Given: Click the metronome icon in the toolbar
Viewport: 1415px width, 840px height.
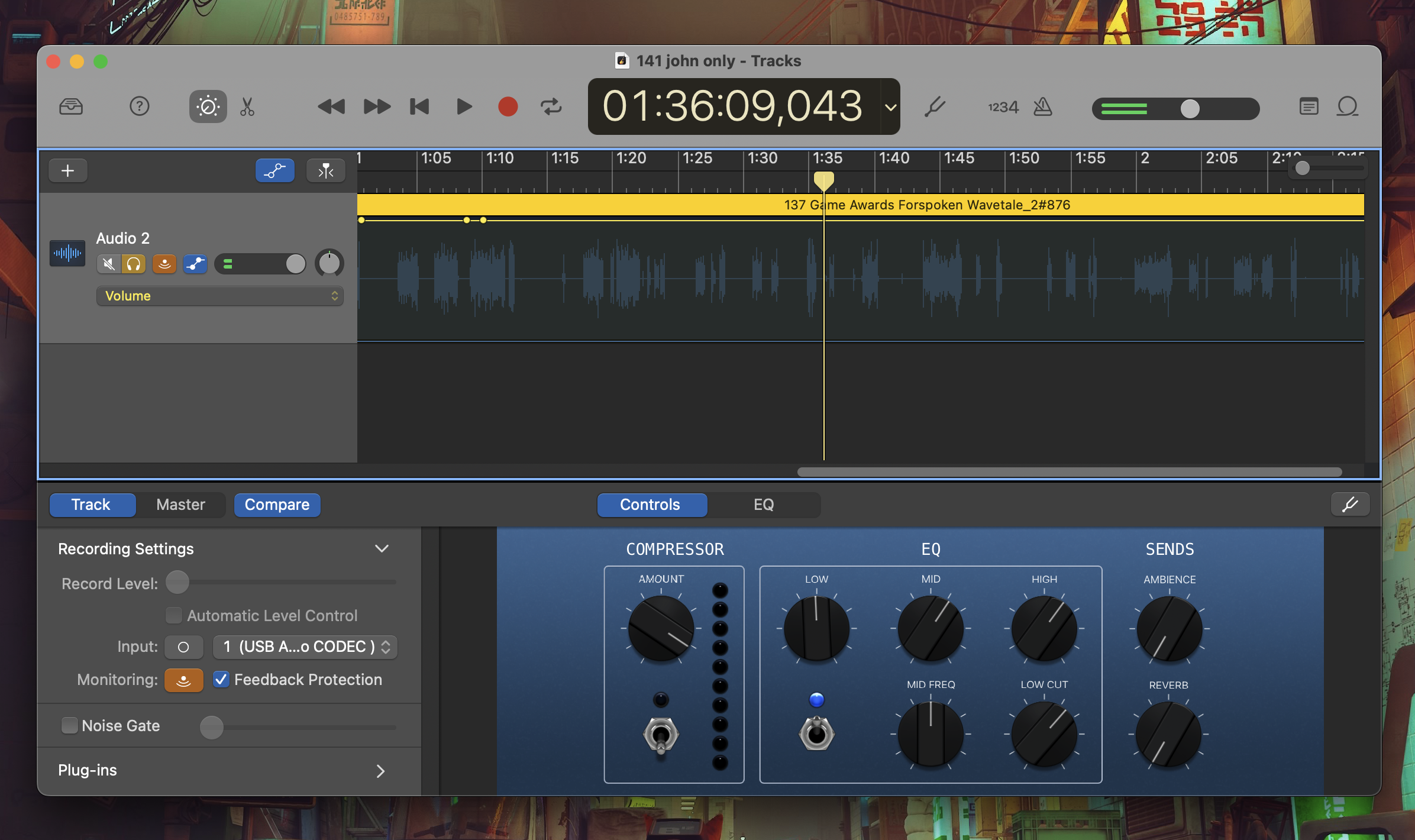Looking at the screenshot, I should pyautogui.click(x=1043, y=107).
